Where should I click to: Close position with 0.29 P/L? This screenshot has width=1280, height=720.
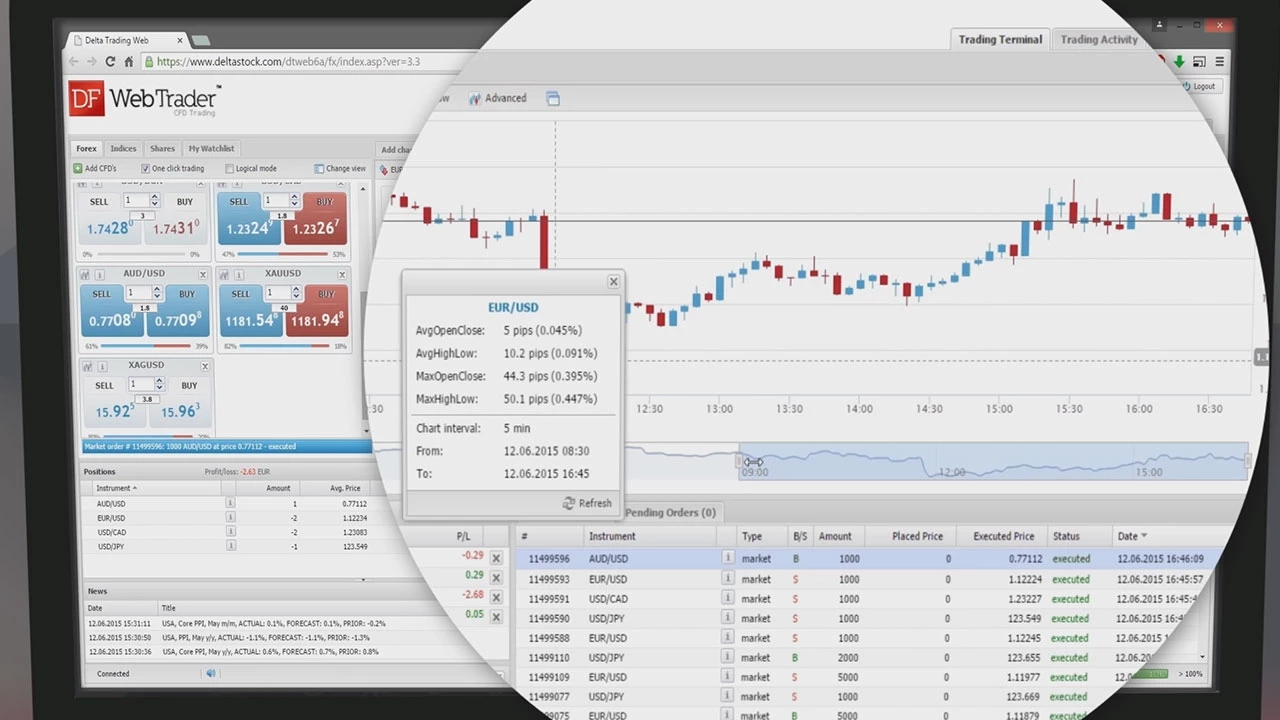click(496, 577)
